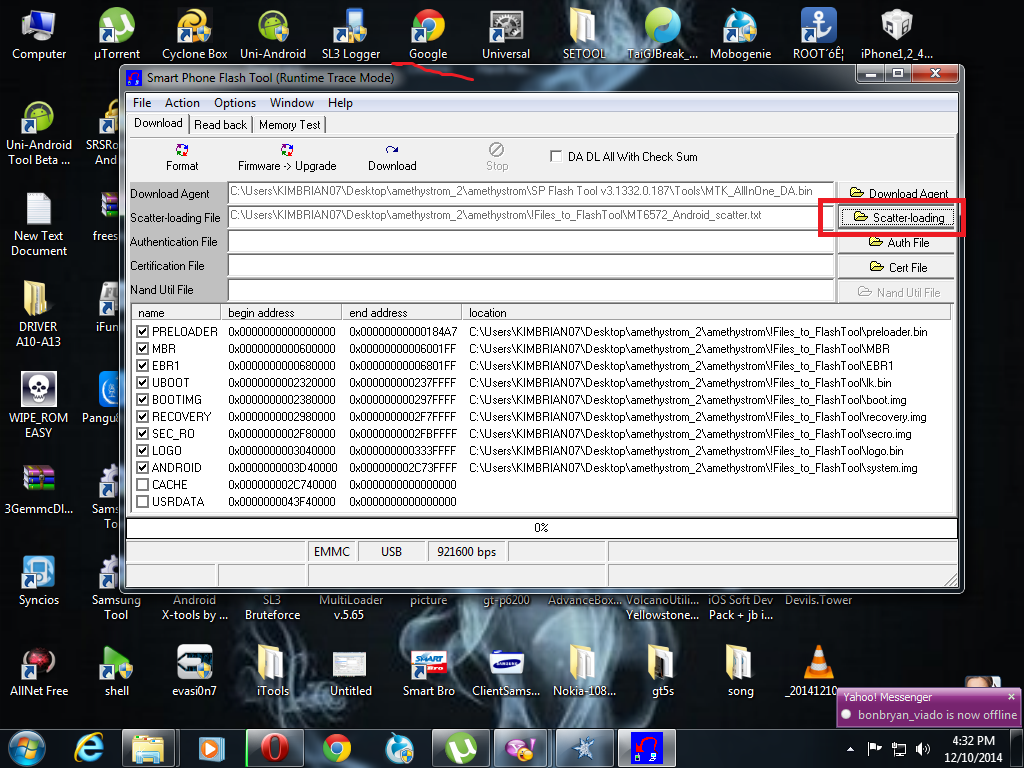Image resolution: width=1024 pixels, height=768 pixels.
Task: Open the Options menu
Action: coord(235,103)
